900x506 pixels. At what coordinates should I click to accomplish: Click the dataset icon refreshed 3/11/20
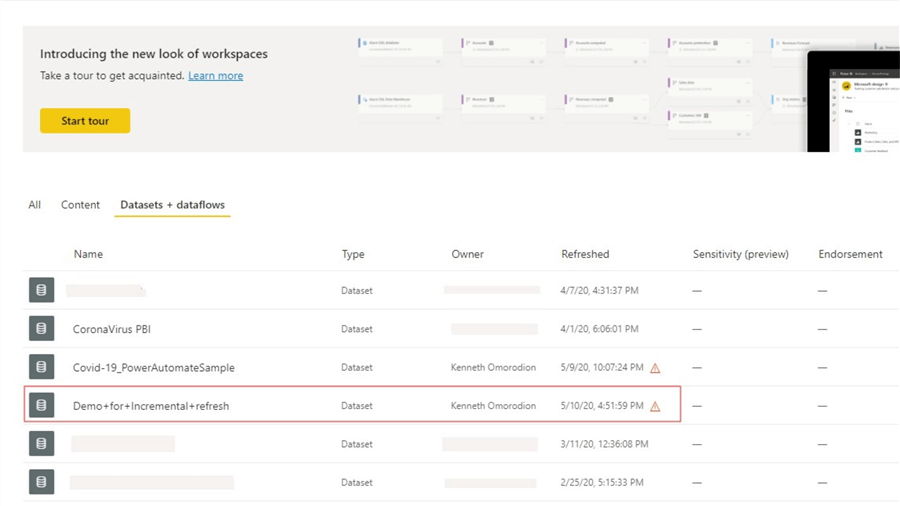click(41, 444)
